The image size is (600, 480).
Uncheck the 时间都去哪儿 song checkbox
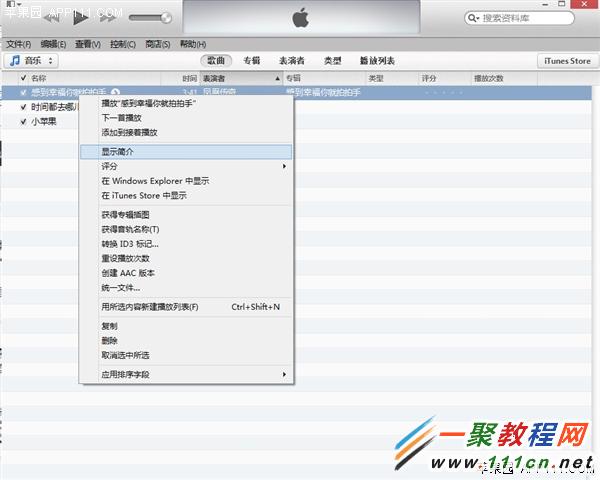tap(23, 107)
